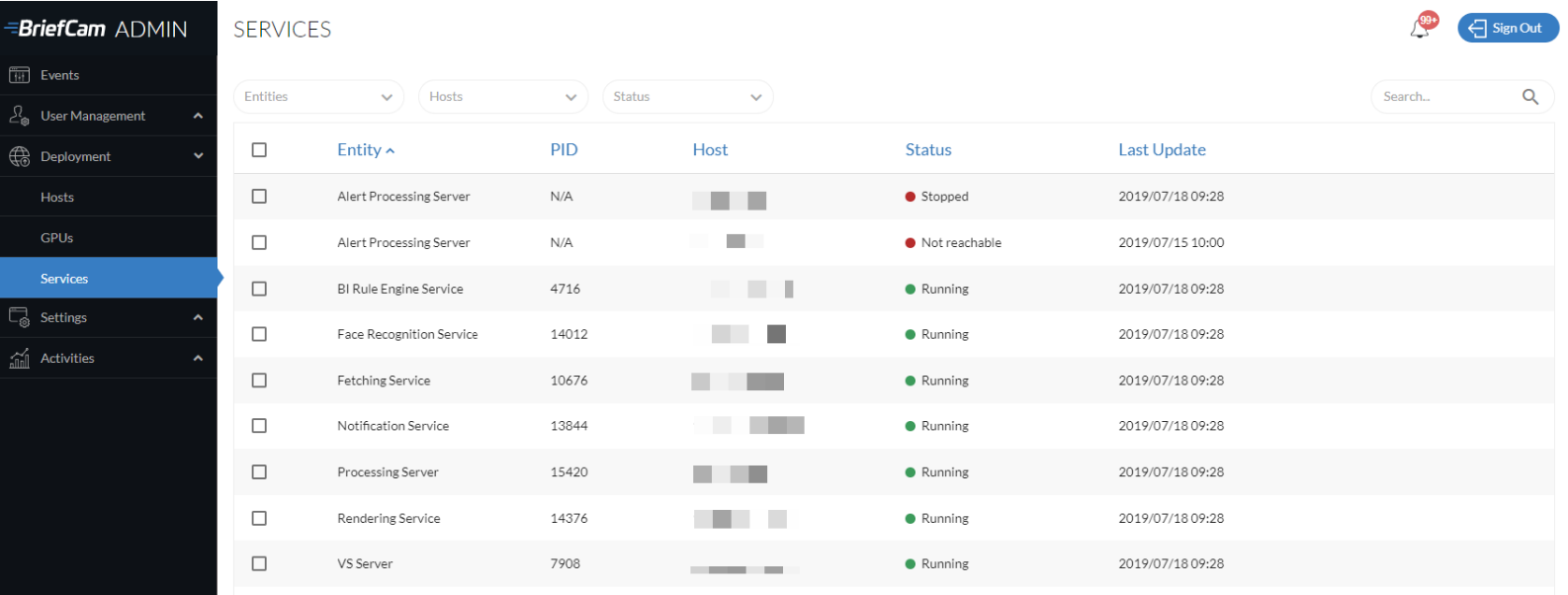
Task: Click the BriefCam Admin logo
Action: coord(96,29)
